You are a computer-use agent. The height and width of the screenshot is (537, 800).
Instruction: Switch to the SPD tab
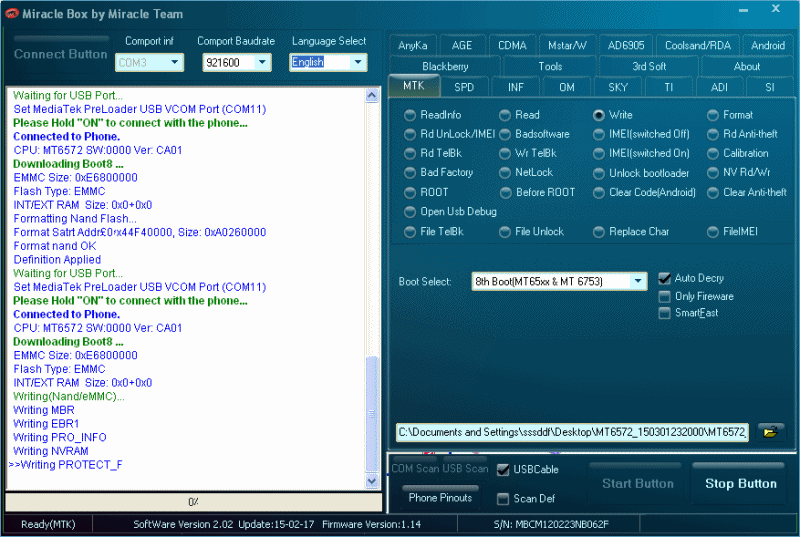464,87
